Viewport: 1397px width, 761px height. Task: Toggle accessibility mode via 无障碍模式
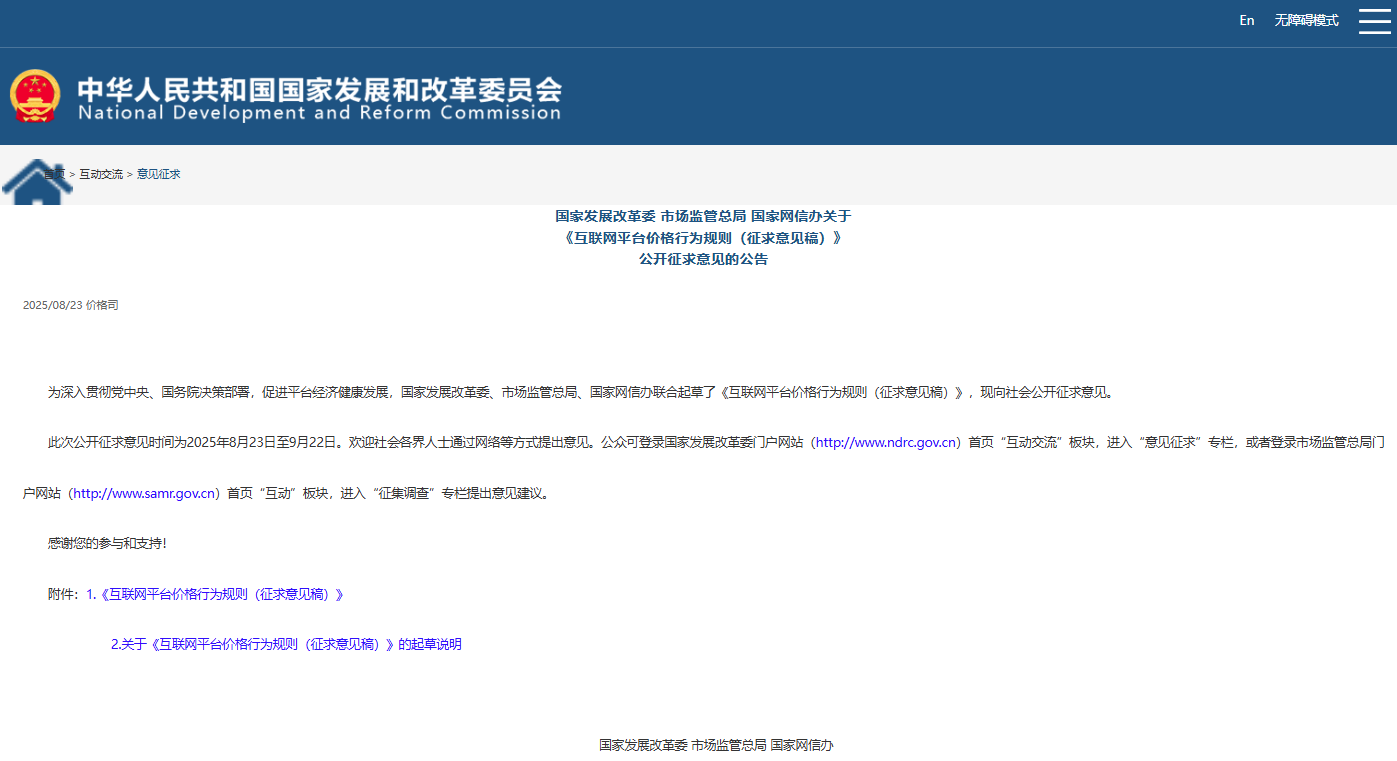point(1305,20)
